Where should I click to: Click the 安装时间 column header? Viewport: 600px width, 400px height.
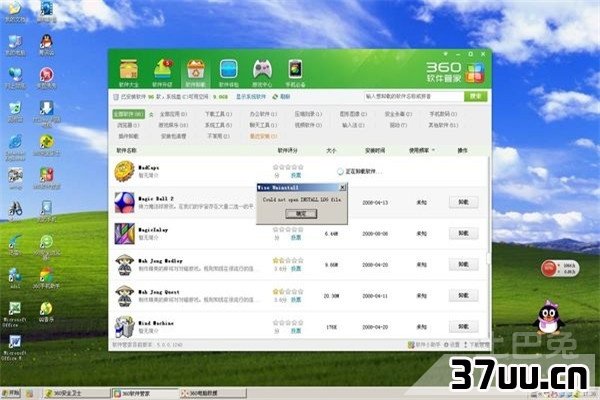coord(375,151)
